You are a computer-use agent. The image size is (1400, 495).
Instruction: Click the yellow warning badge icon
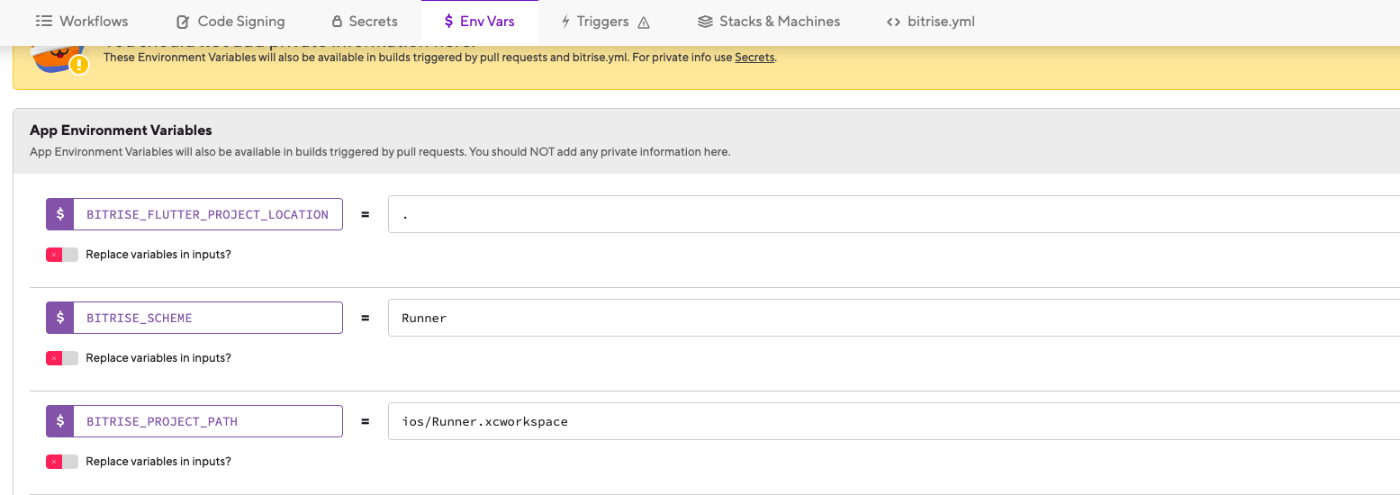(x=79, y=65)
